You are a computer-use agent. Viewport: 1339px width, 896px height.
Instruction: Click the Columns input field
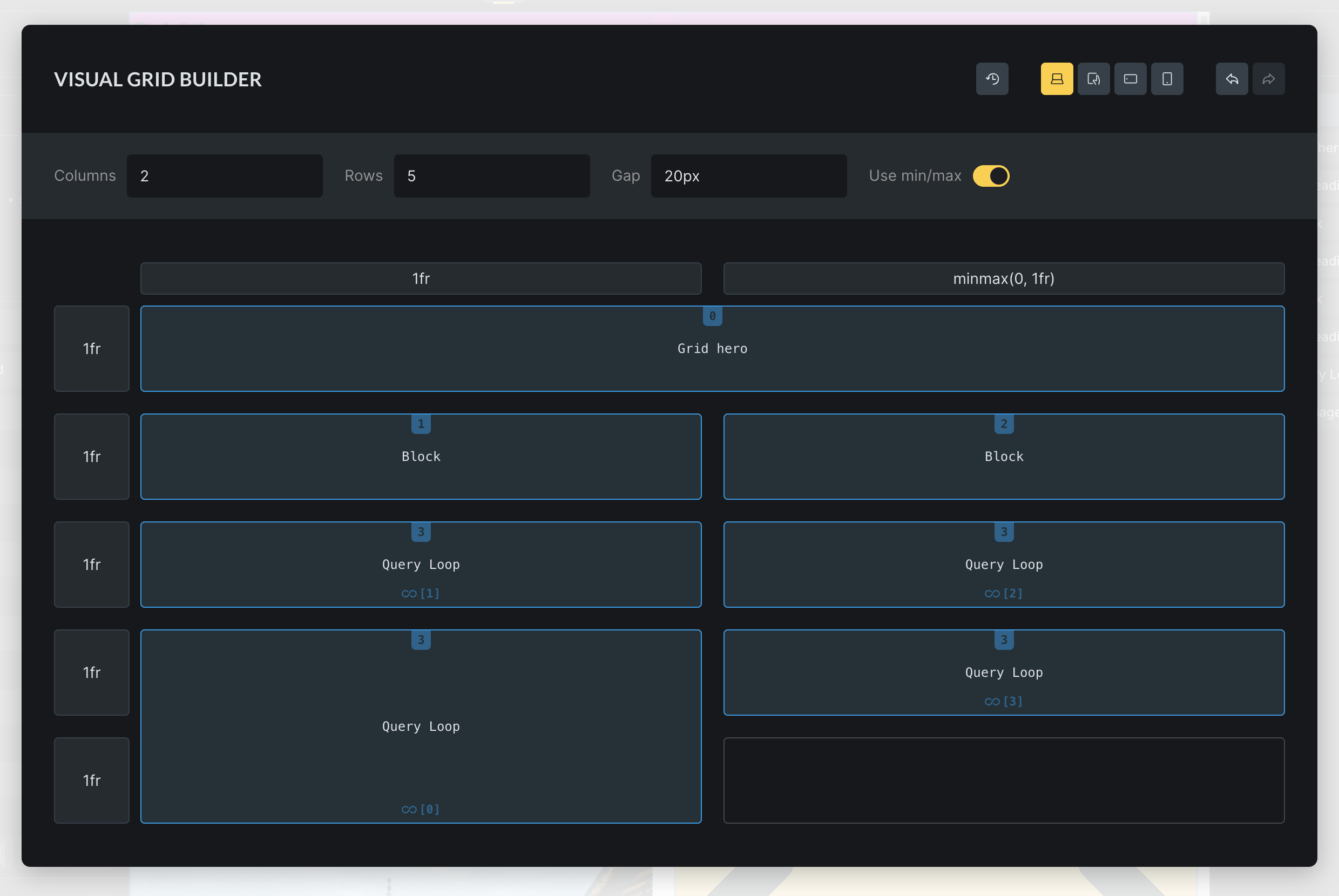coord(224,176)
